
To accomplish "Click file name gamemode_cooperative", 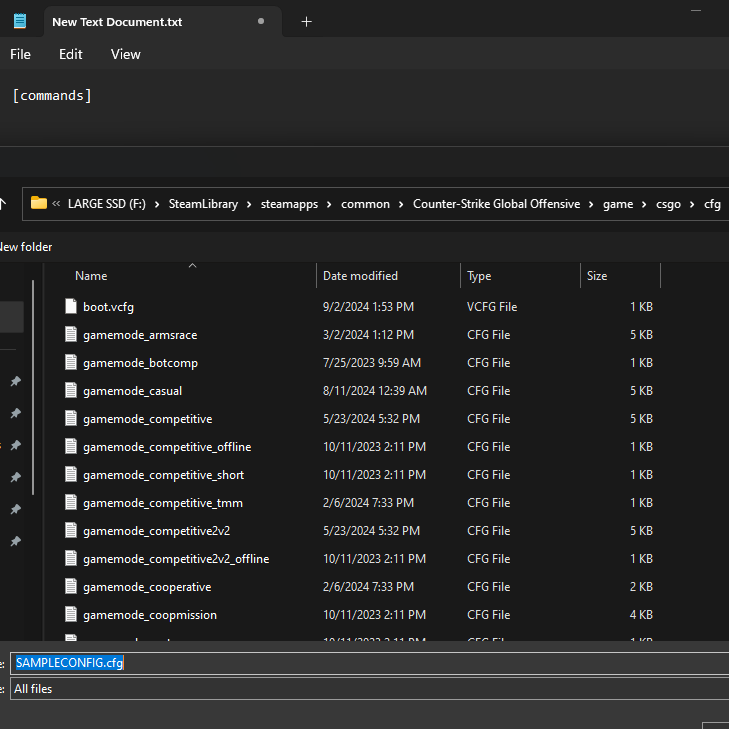I will tap(147, 587).
